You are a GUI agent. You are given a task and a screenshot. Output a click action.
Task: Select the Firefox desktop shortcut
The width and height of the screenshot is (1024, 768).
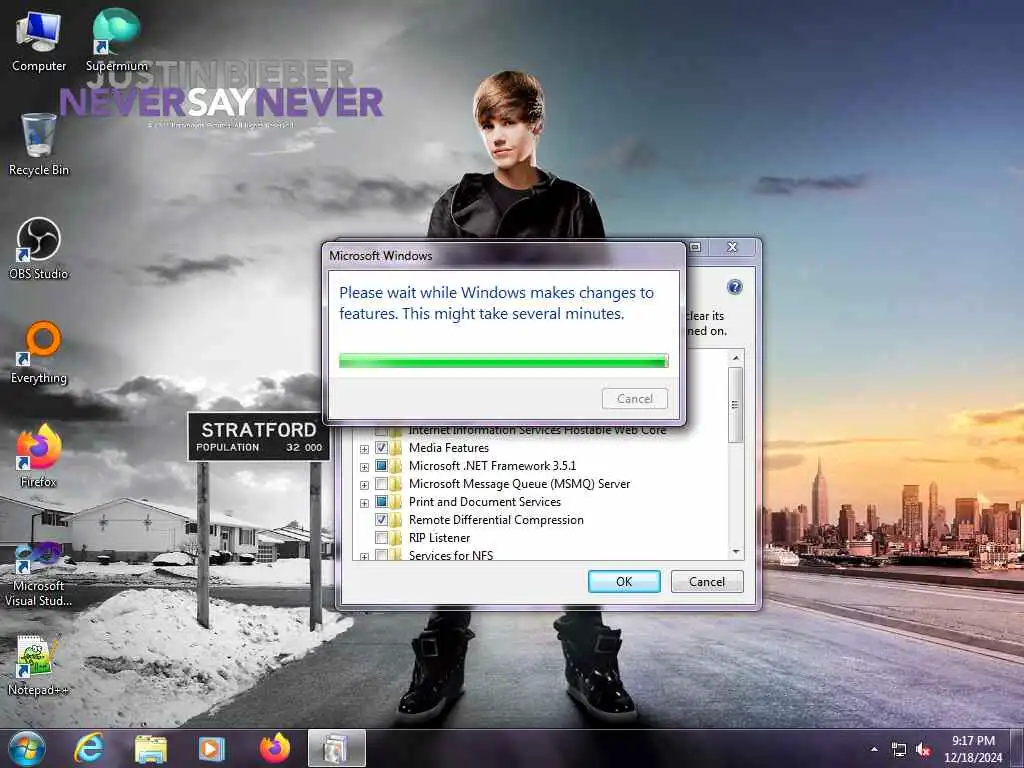coord(39,456)
